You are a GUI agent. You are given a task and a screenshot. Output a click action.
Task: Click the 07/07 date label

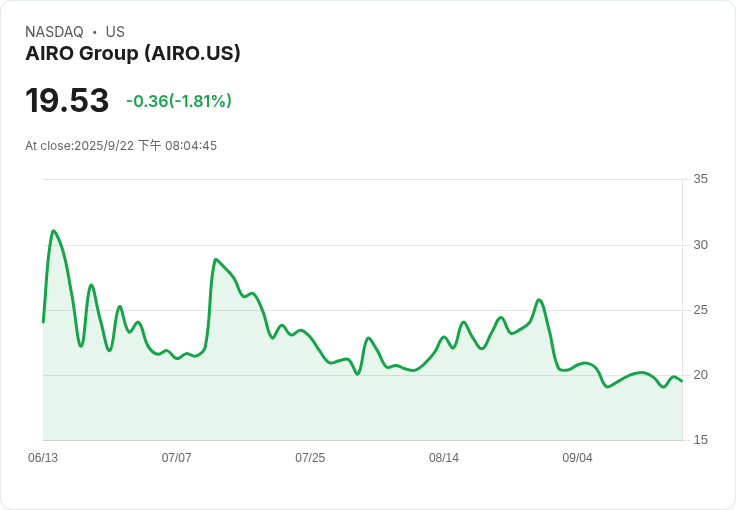click(176, 458)
